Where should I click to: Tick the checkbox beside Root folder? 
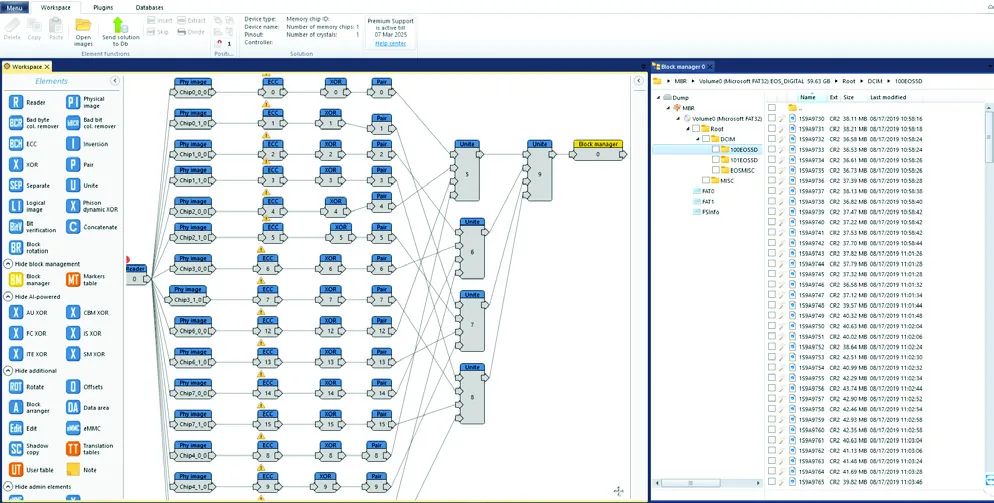coord(696,129)
